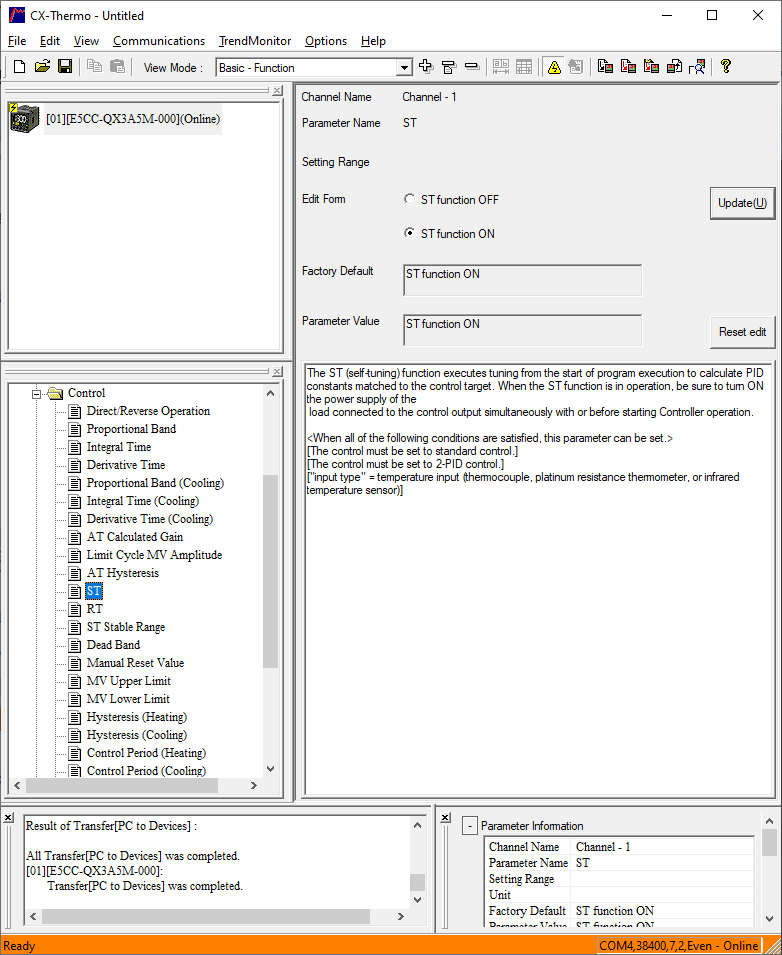Click the Paste toolbar icon
This screenshot has height=955, width=782.
(x=118, y=67)
